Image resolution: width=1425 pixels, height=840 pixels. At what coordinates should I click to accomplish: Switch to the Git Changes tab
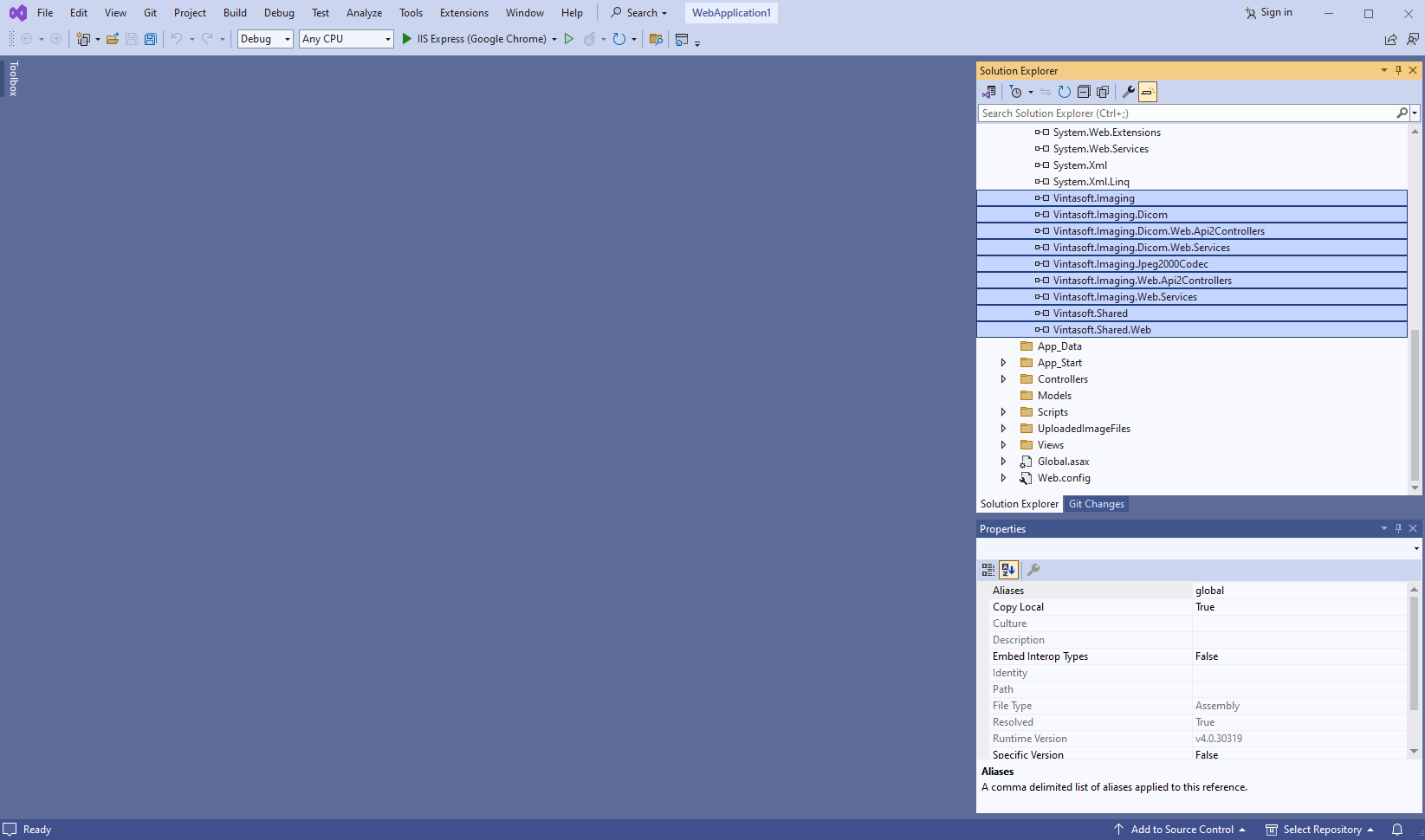[x=1097, y=504]
